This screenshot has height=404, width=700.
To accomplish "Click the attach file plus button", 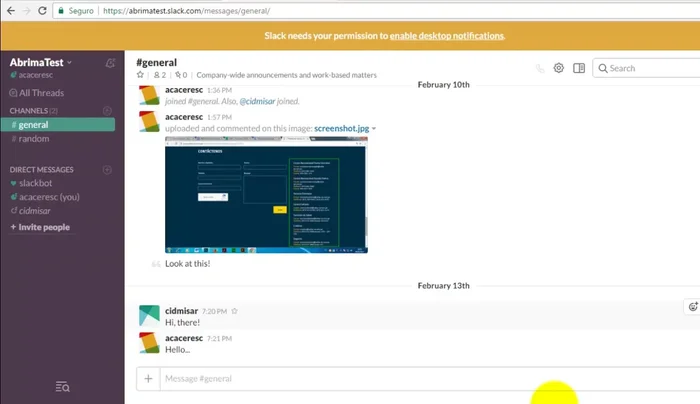I will click(148, 379).
